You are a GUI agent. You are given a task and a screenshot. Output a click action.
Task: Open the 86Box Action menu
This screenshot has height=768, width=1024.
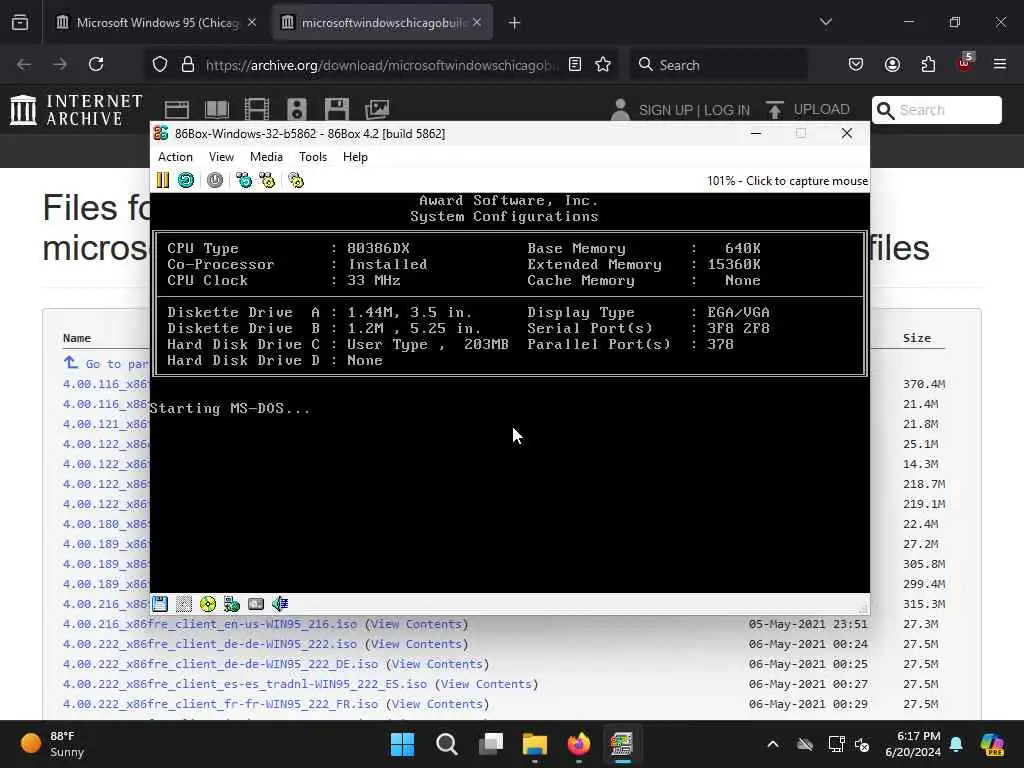175,157
